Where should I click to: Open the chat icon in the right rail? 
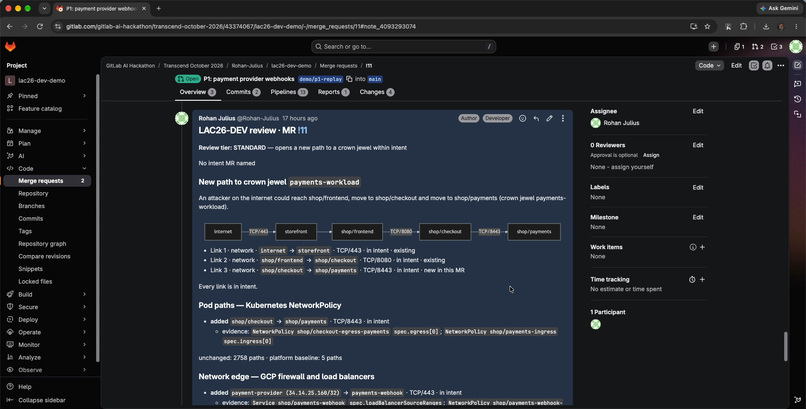797,83
